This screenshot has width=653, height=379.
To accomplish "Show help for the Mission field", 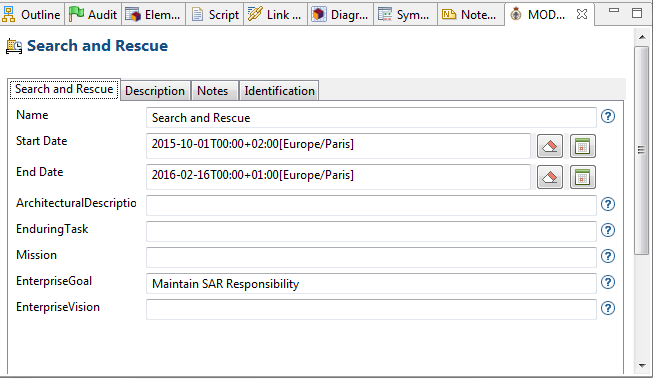I will 608,256.
